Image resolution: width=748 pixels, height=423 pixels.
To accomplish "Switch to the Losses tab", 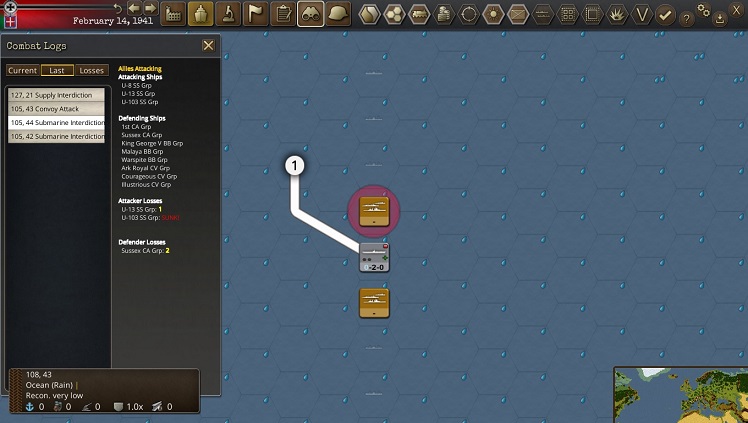I will point(92,70).
